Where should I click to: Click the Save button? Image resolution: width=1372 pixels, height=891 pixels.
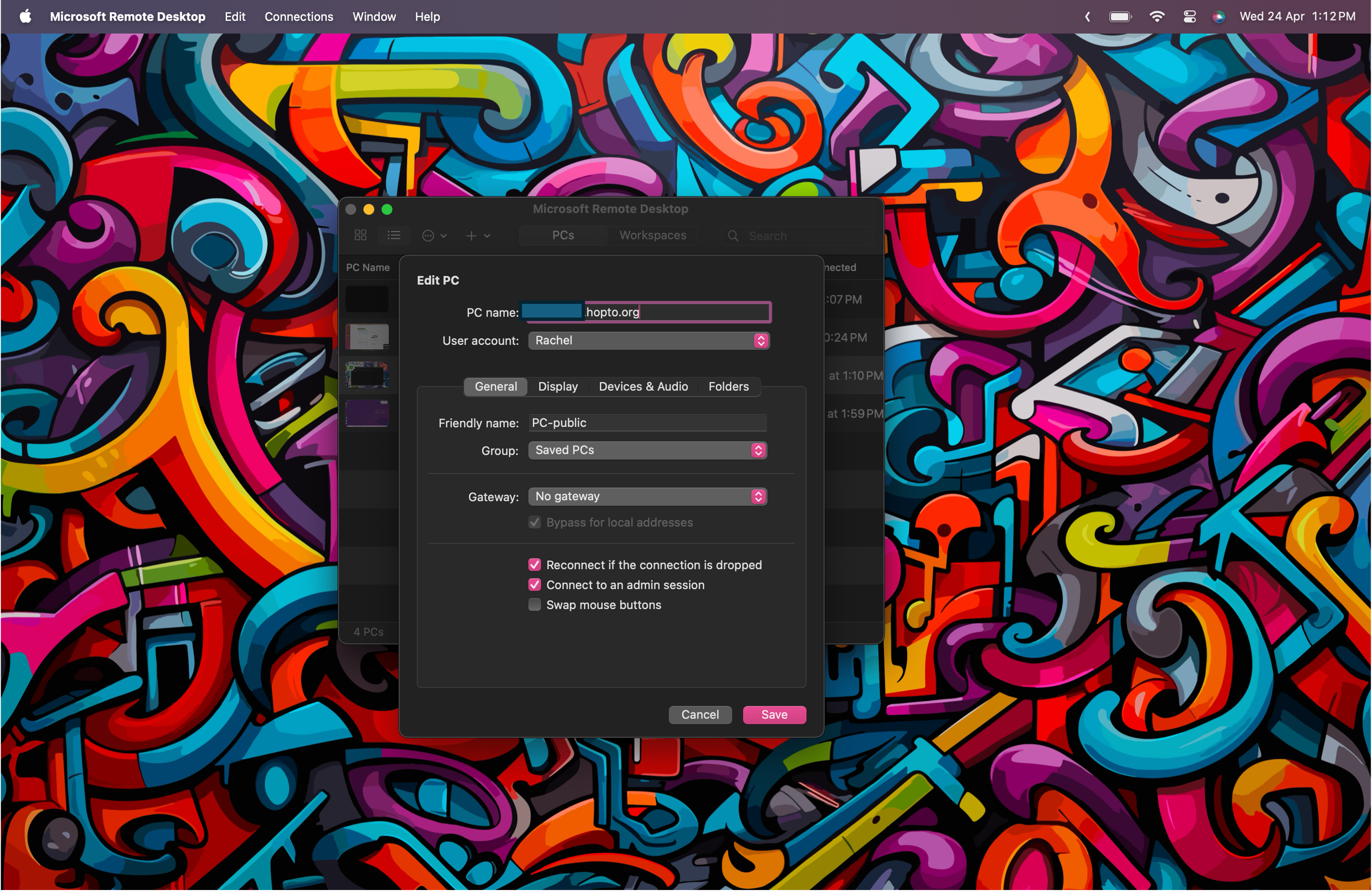(775, 713)
